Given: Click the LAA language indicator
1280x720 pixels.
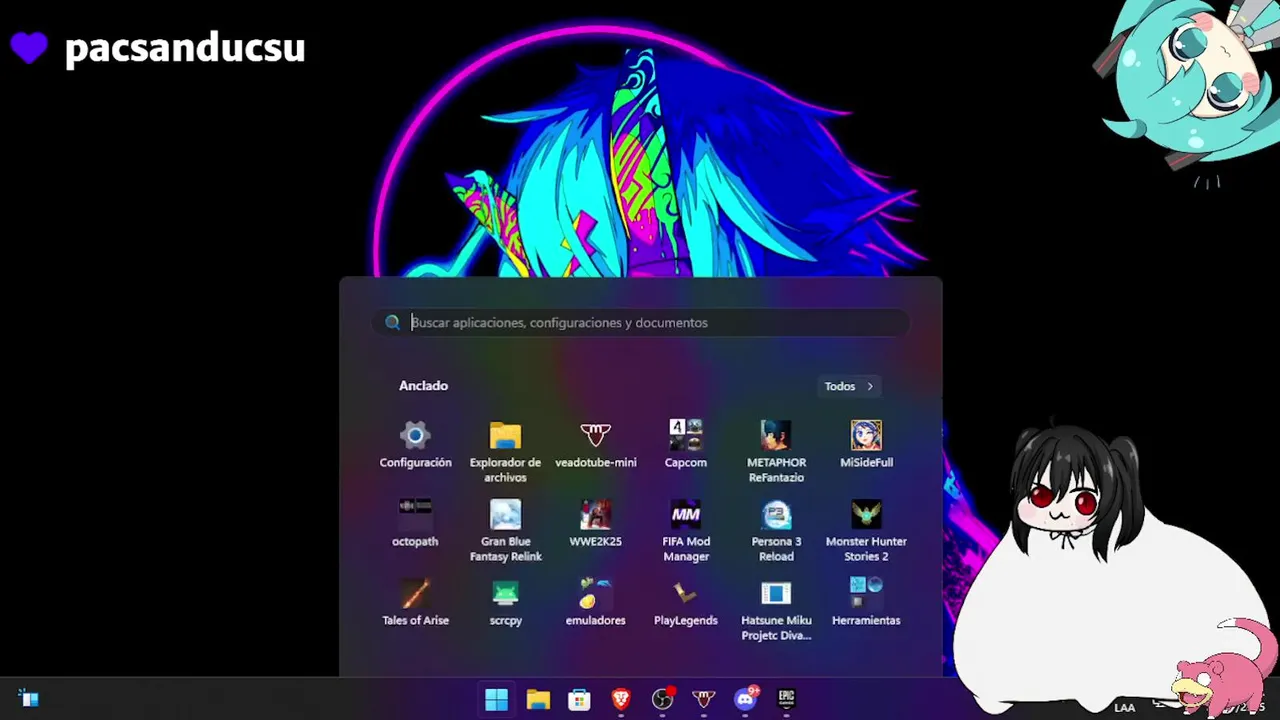Looking at the screenshot, I should coord(1125,707).
